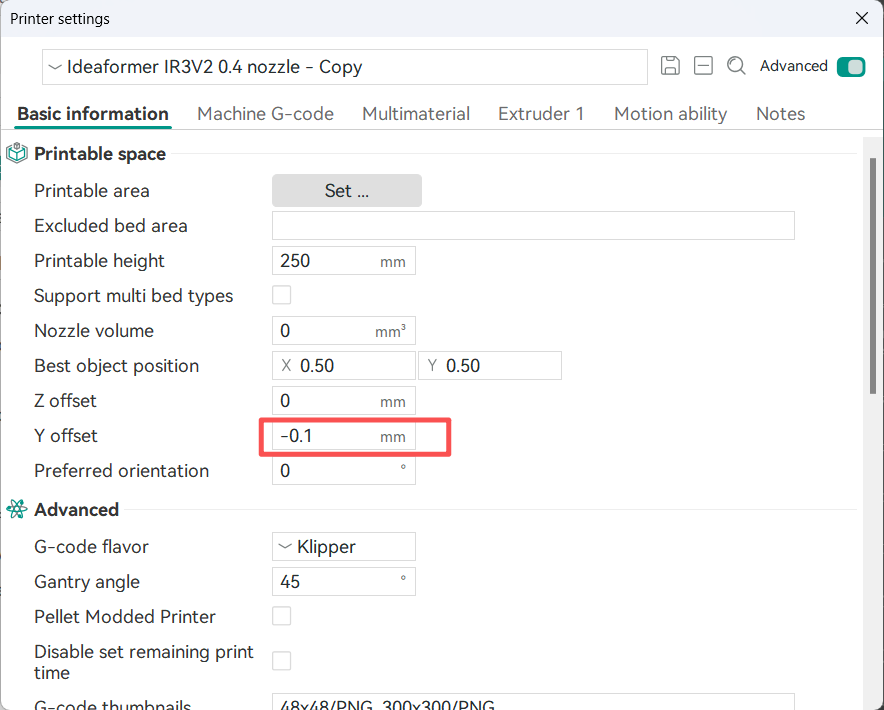
Task: Go to the Multimaterial tab
Action: point(416,114)
